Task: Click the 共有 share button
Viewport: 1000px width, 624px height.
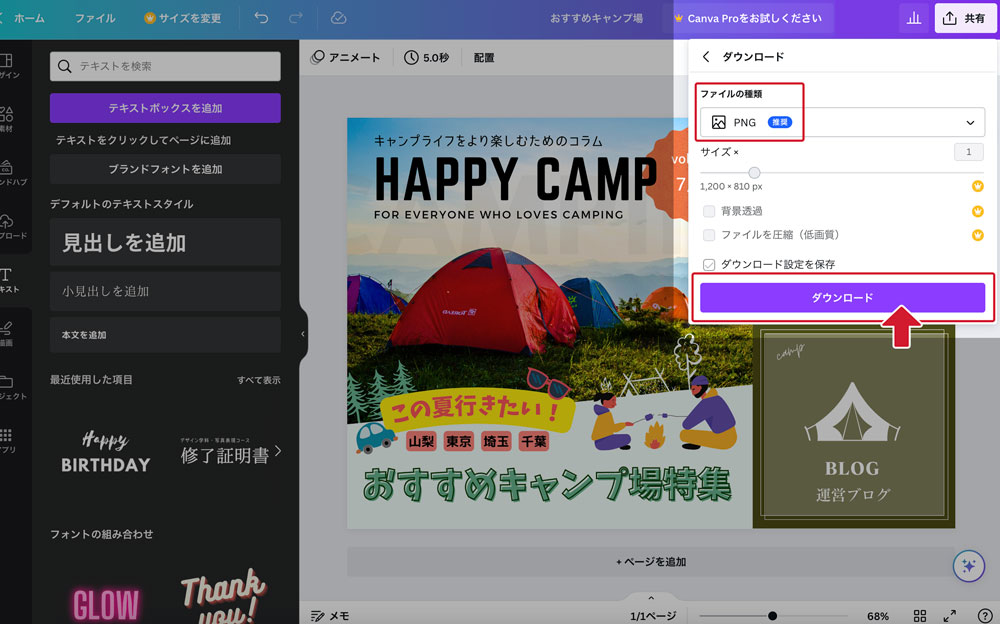Action: (x=964, y=18)
